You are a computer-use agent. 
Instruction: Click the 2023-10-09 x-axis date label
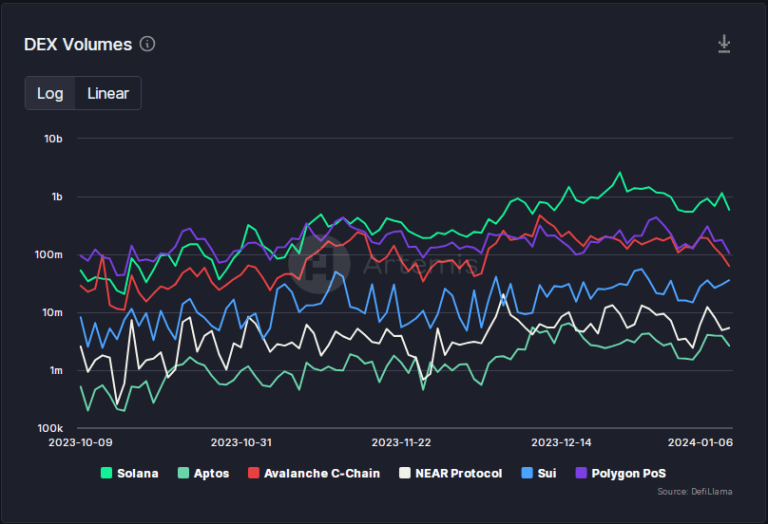click(x=81, y=441)
